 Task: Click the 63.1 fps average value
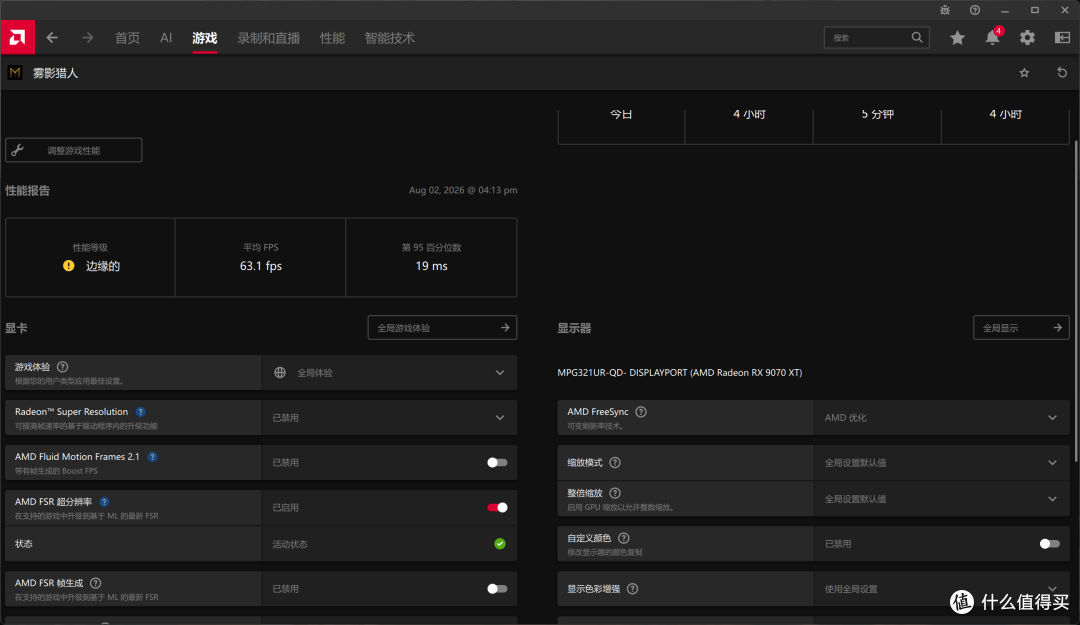[260, 265]
